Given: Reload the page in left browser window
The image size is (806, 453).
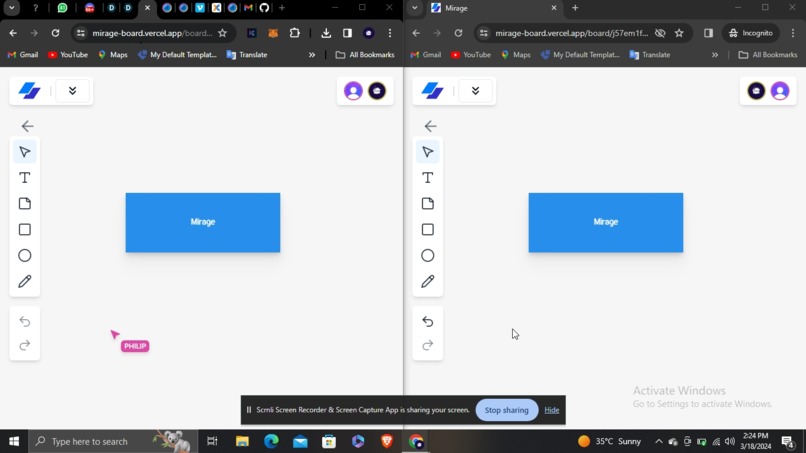Looking at the screenshot, I should [x=55, y=33].
